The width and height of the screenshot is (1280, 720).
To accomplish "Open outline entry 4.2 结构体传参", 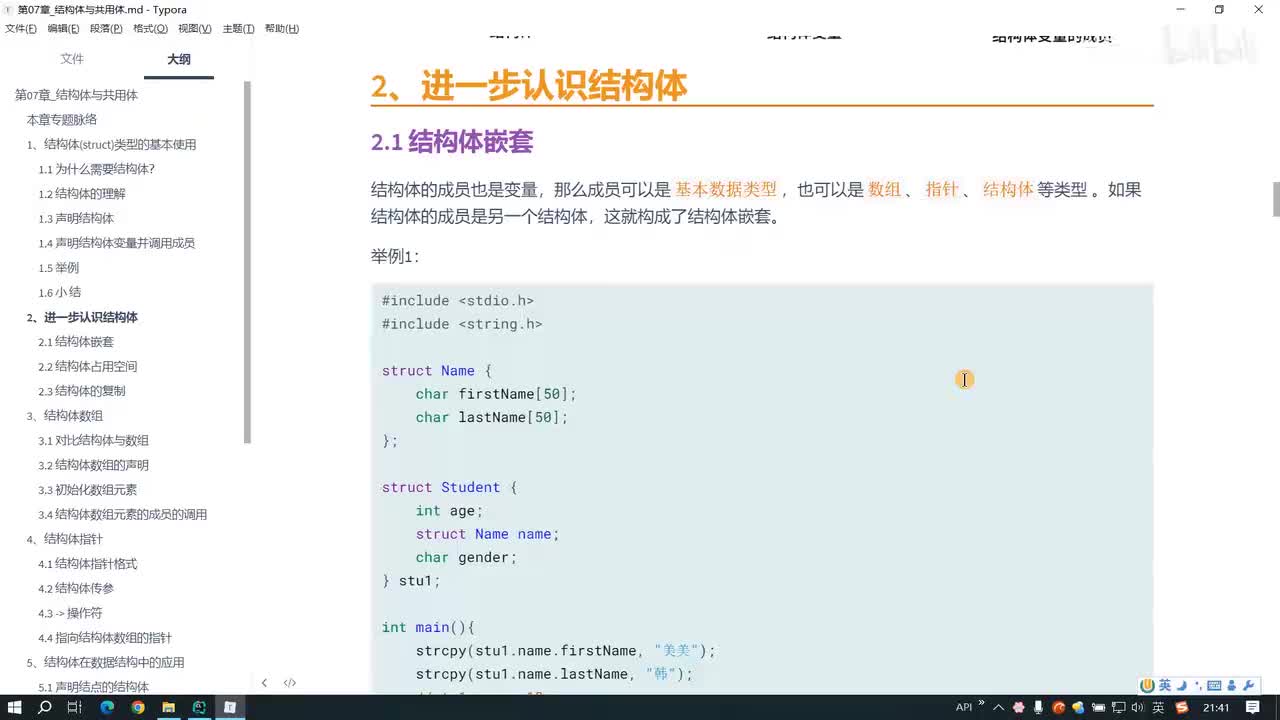I will 76,588.
